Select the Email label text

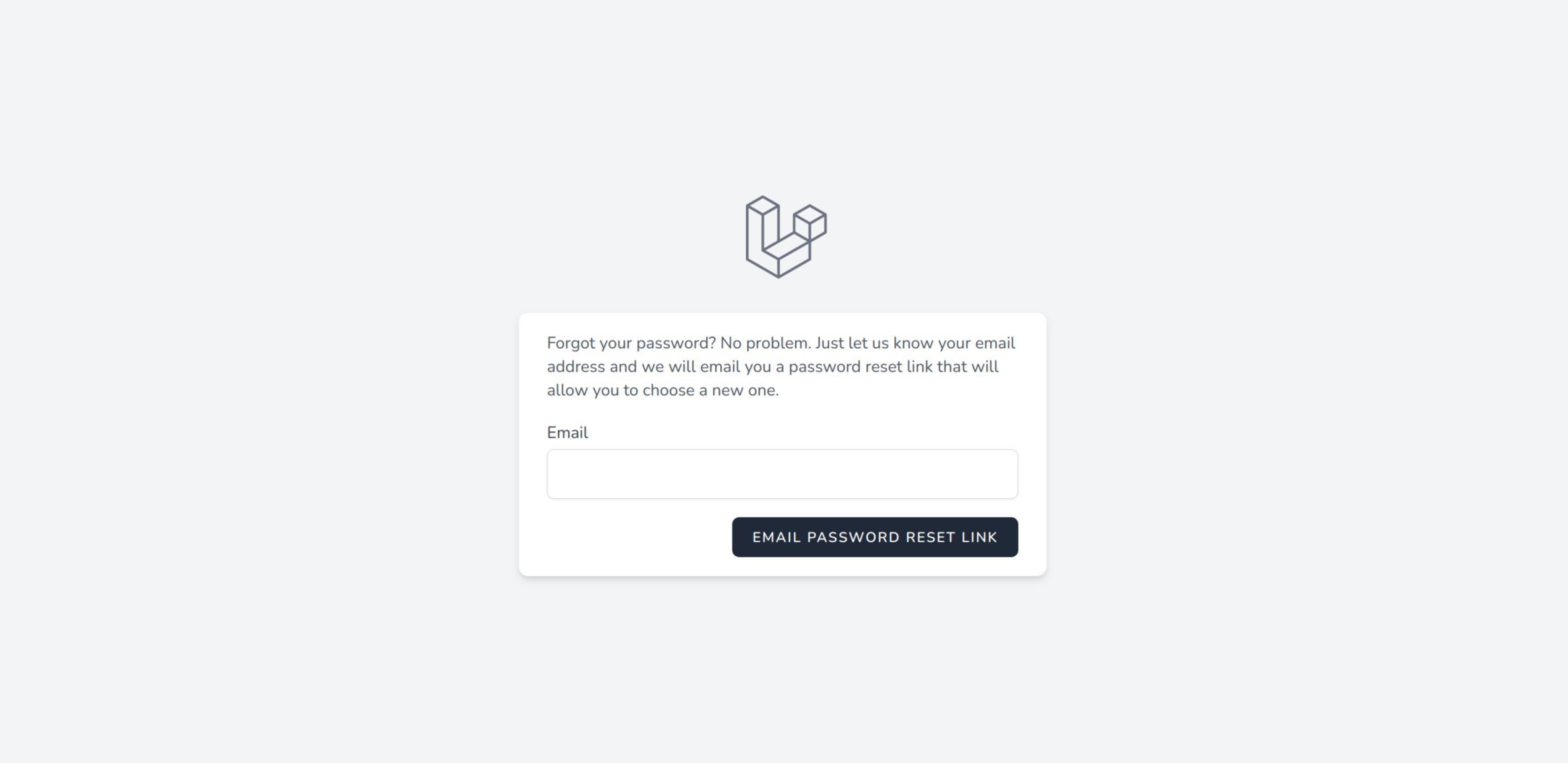click(567, 432)
